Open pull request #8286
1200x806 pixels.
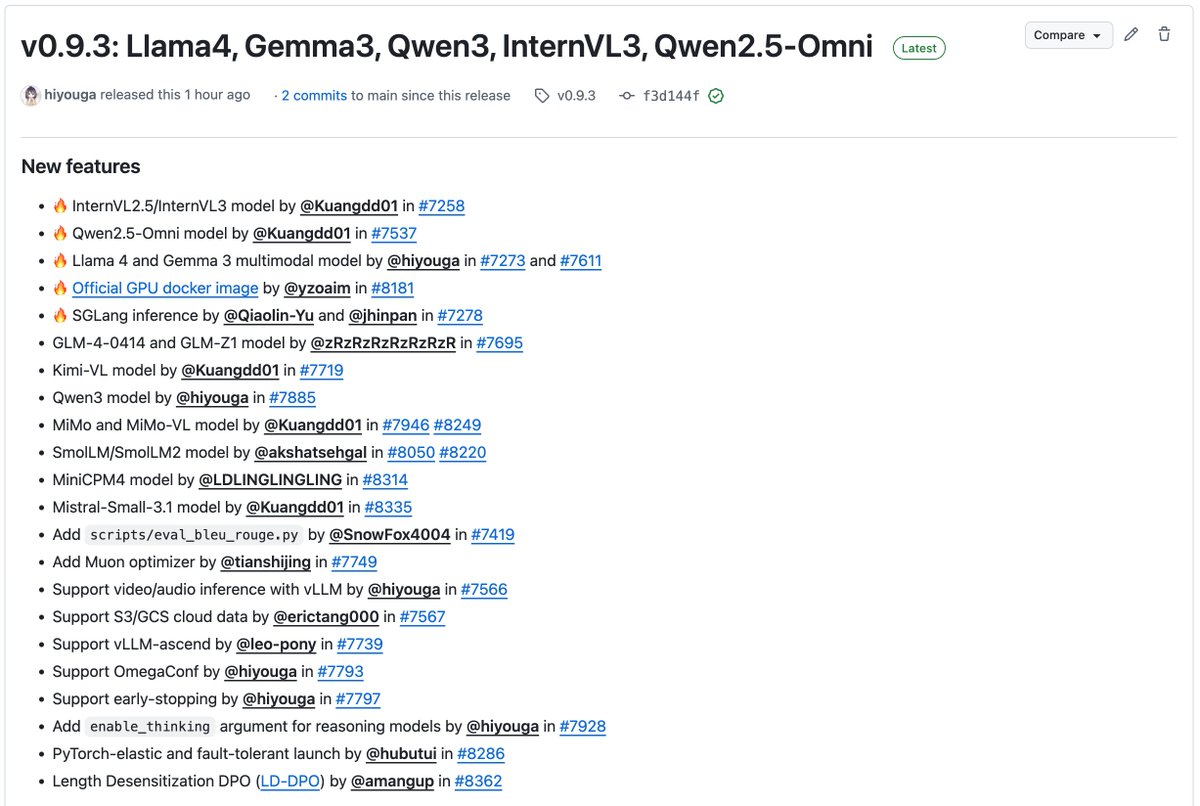click(481, 753)
